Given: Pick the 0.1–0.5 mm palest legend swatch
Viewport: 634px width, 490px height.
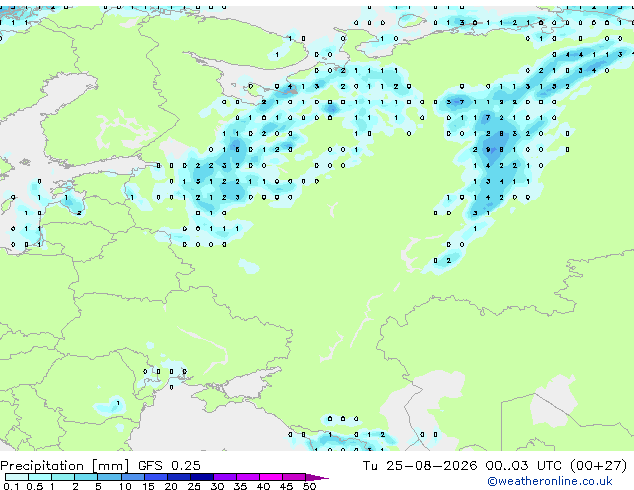Looking at the screenshot, I should coord(17,477).
